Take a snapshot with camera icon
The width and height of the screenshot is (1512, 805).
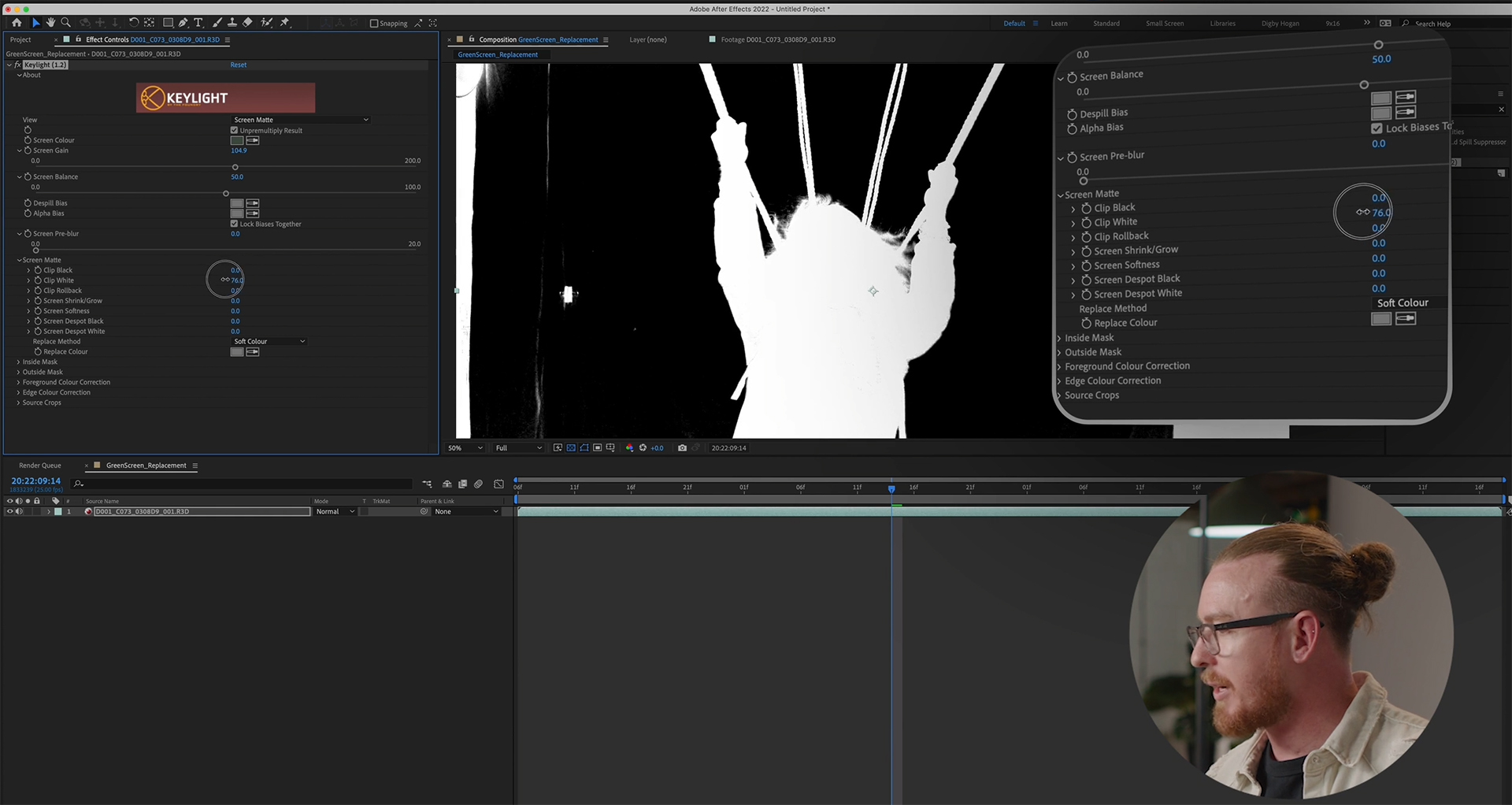pyautogui.click(x=682, y=447)
